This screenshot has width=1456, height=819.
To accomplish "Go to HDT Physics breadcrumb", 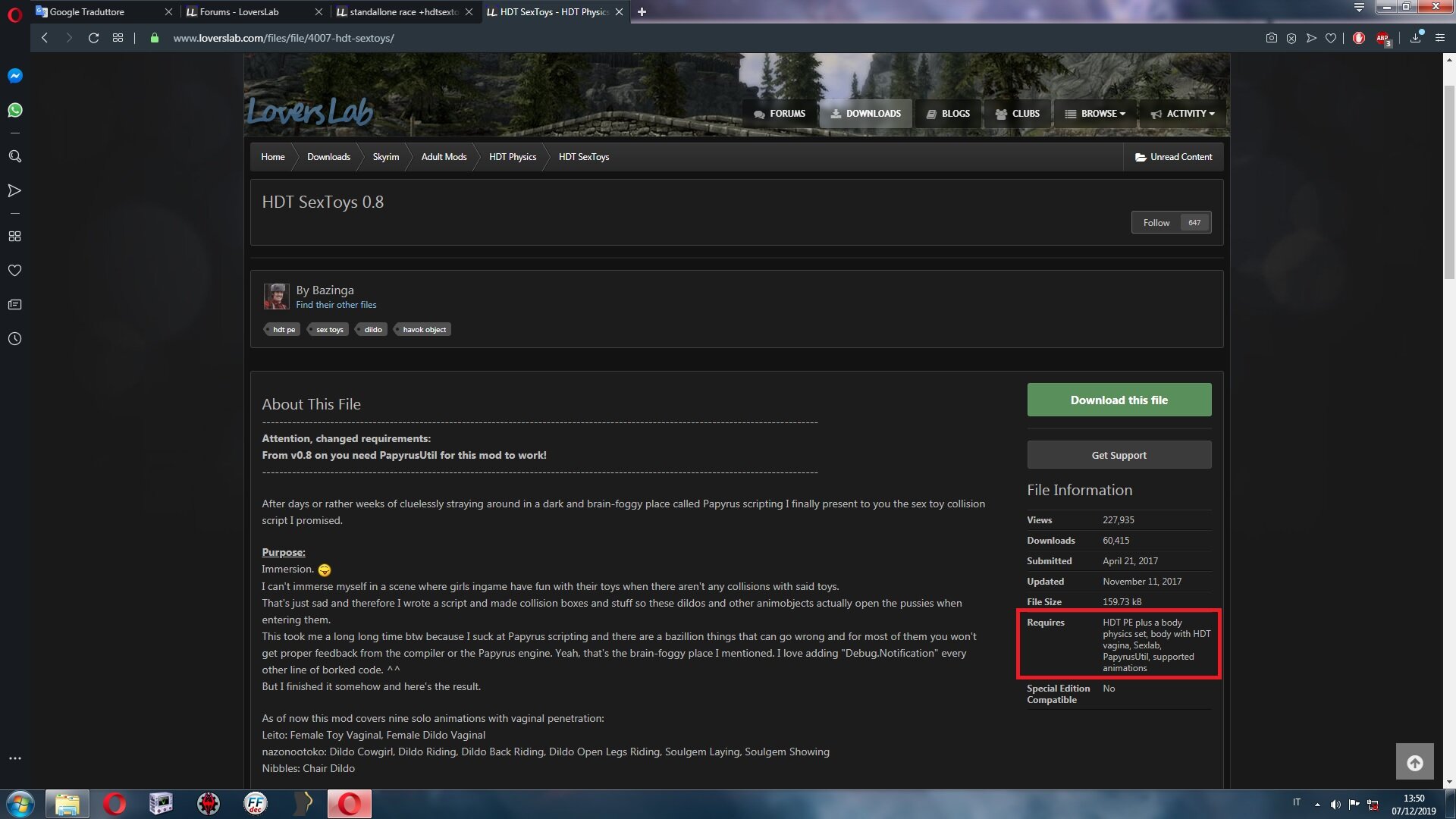I will [x=513, y=157].
